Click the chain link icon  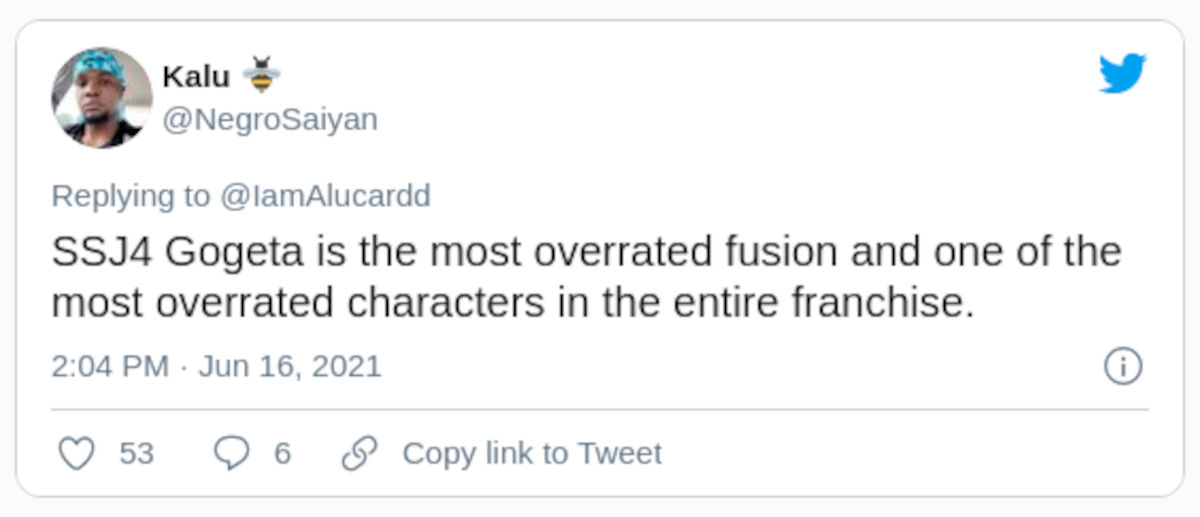tap(358, 454)
